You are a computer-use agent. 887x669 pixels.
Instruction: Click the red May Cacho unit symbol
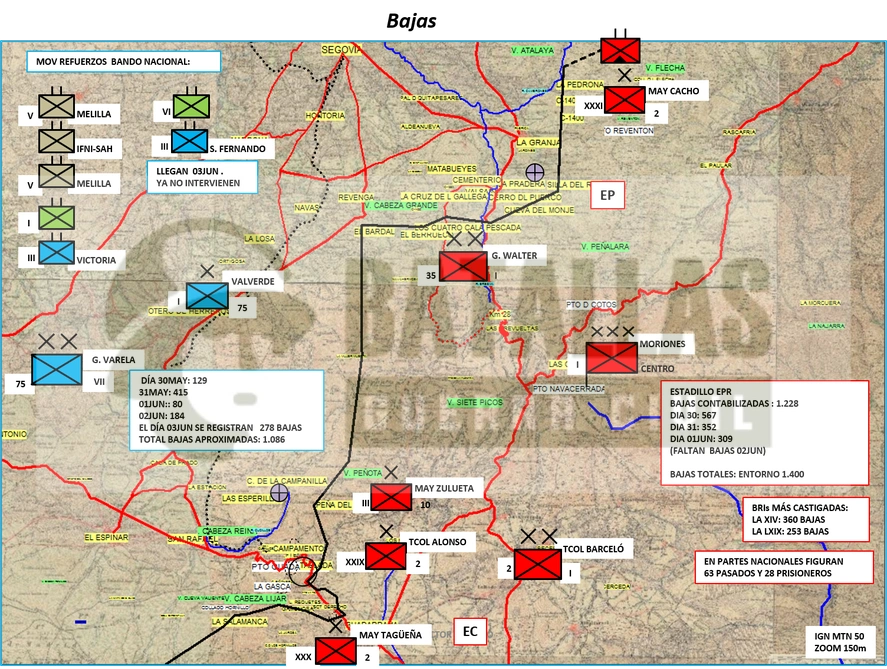(625, 100)
